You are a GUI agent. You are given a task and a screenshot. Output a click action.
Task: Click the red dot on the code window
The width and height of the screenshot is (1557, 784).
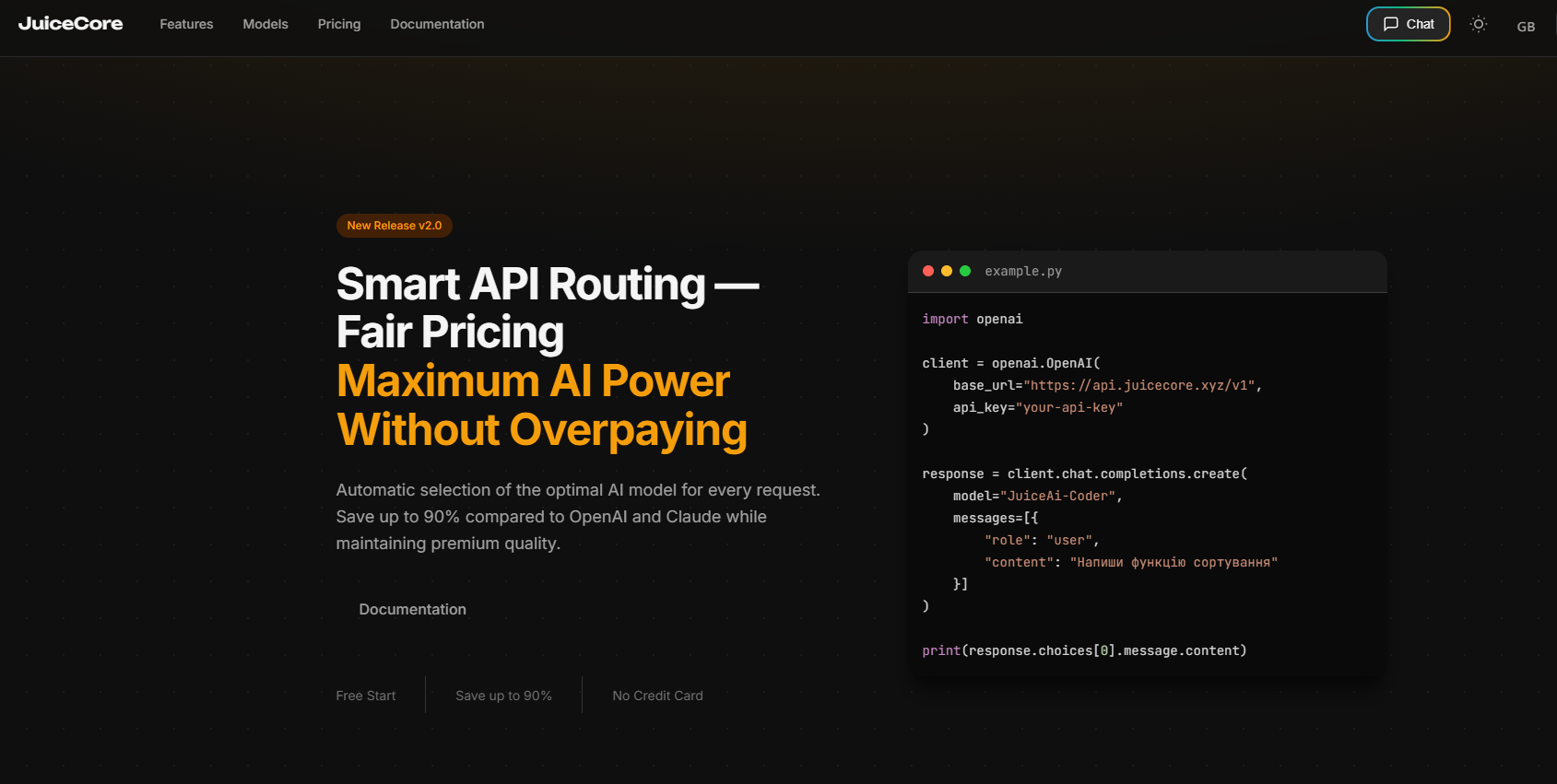pyautogui.click(x=928, y=271)
